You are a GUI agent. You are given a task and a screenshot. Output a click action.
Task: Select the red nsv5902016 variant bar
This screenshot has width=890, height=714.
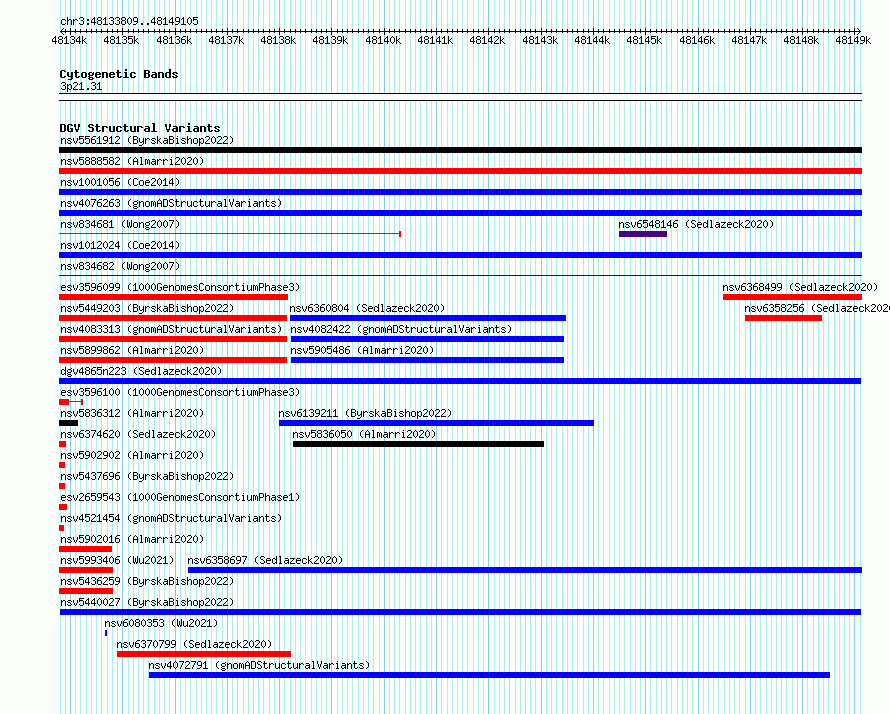(x=86, y=549)
